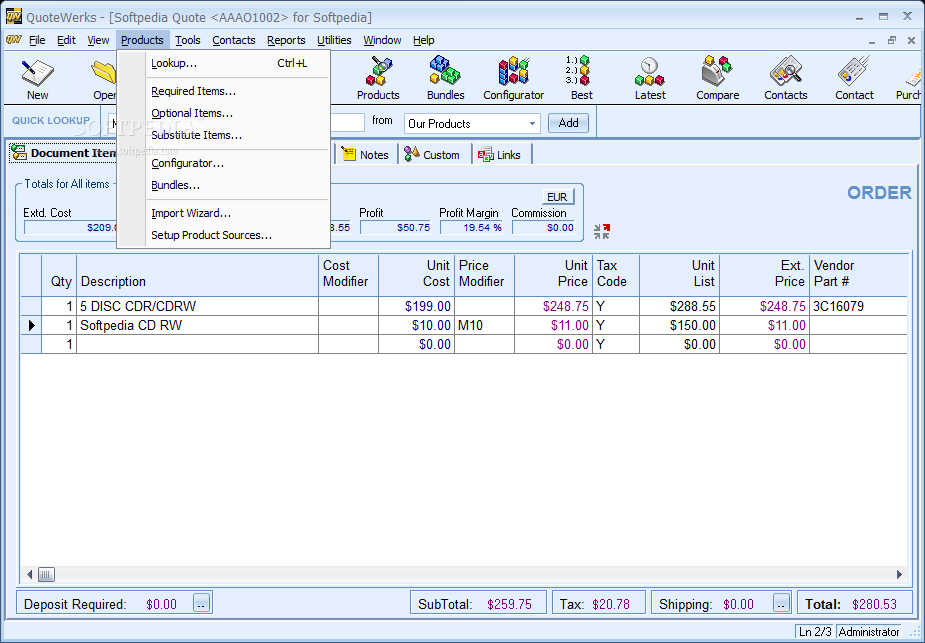925x643 pixels.
Task: Click the Contact toolbar icon
Action: (854, 78)
